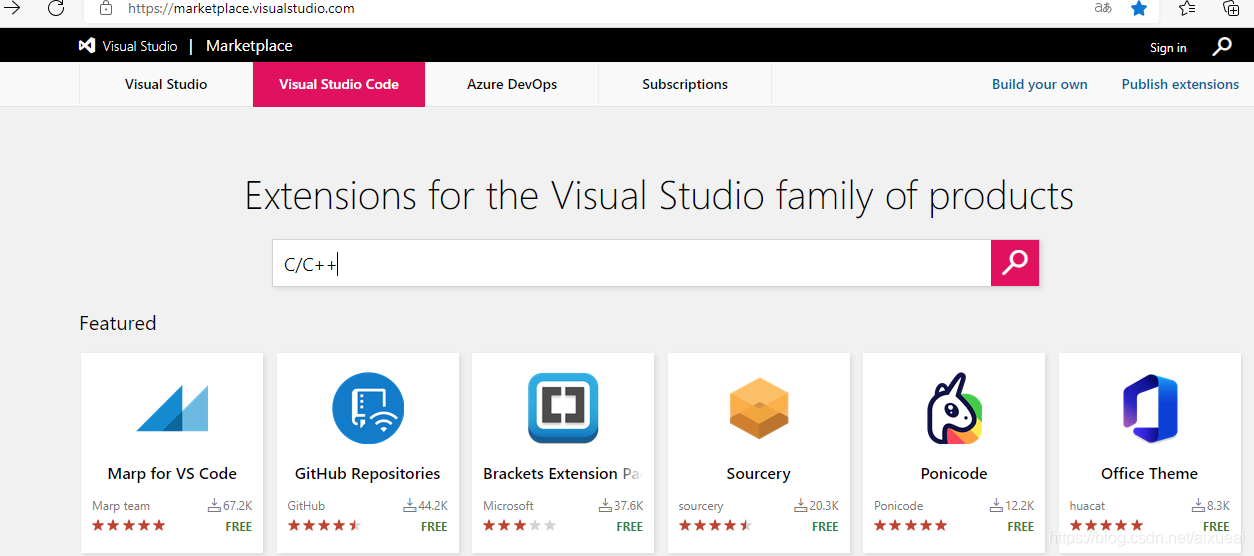Open the browser collections icon

[1231, 8]
